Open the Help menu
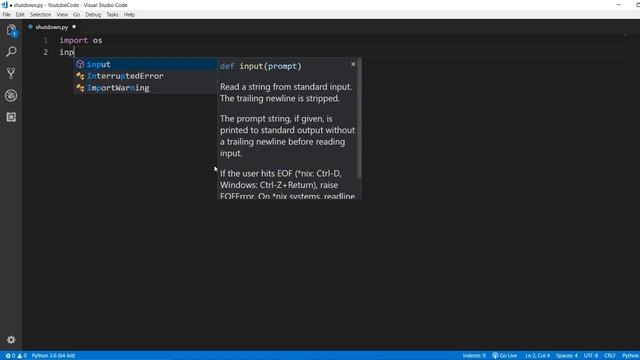The height and width of the screenshot is (360, 640). coord(129,15)
